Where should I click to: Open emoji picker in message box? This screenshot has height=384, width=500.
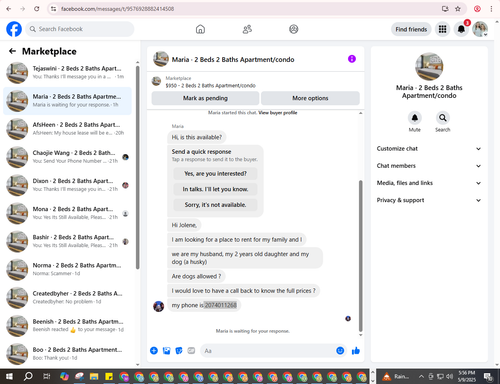click(x=340, y=351)
